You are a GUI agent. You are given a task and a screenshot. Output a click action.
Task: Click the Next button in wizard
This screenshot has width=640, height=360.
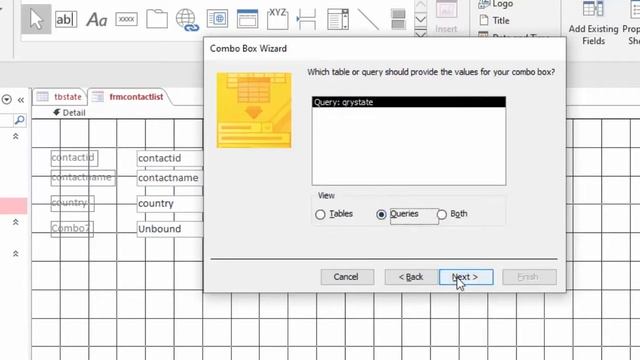click(466, 277)
